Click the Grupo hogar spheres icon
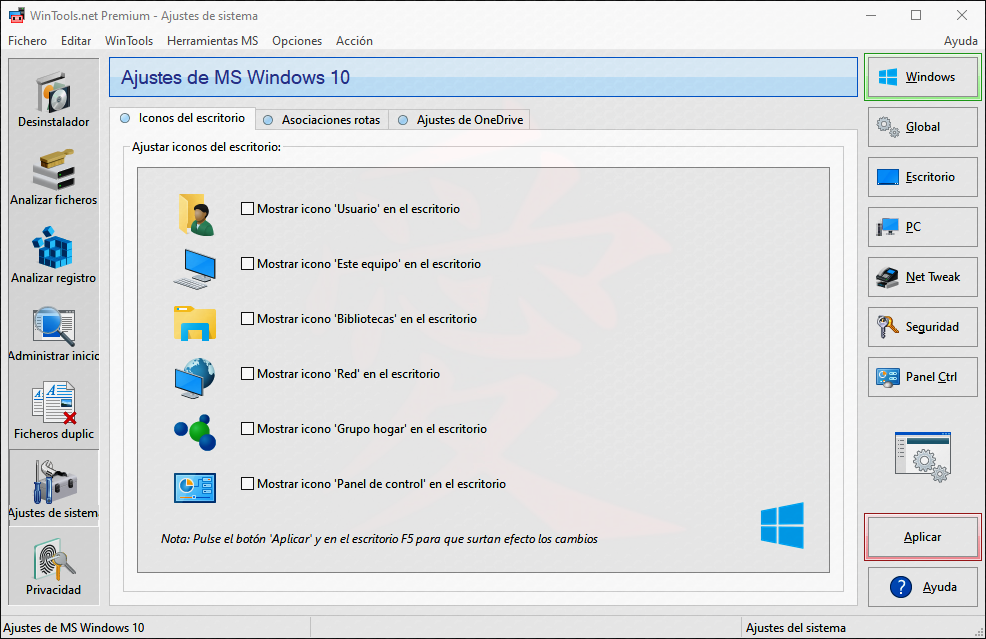This screenshot has height=639, width=986. [x=195, y=432]
